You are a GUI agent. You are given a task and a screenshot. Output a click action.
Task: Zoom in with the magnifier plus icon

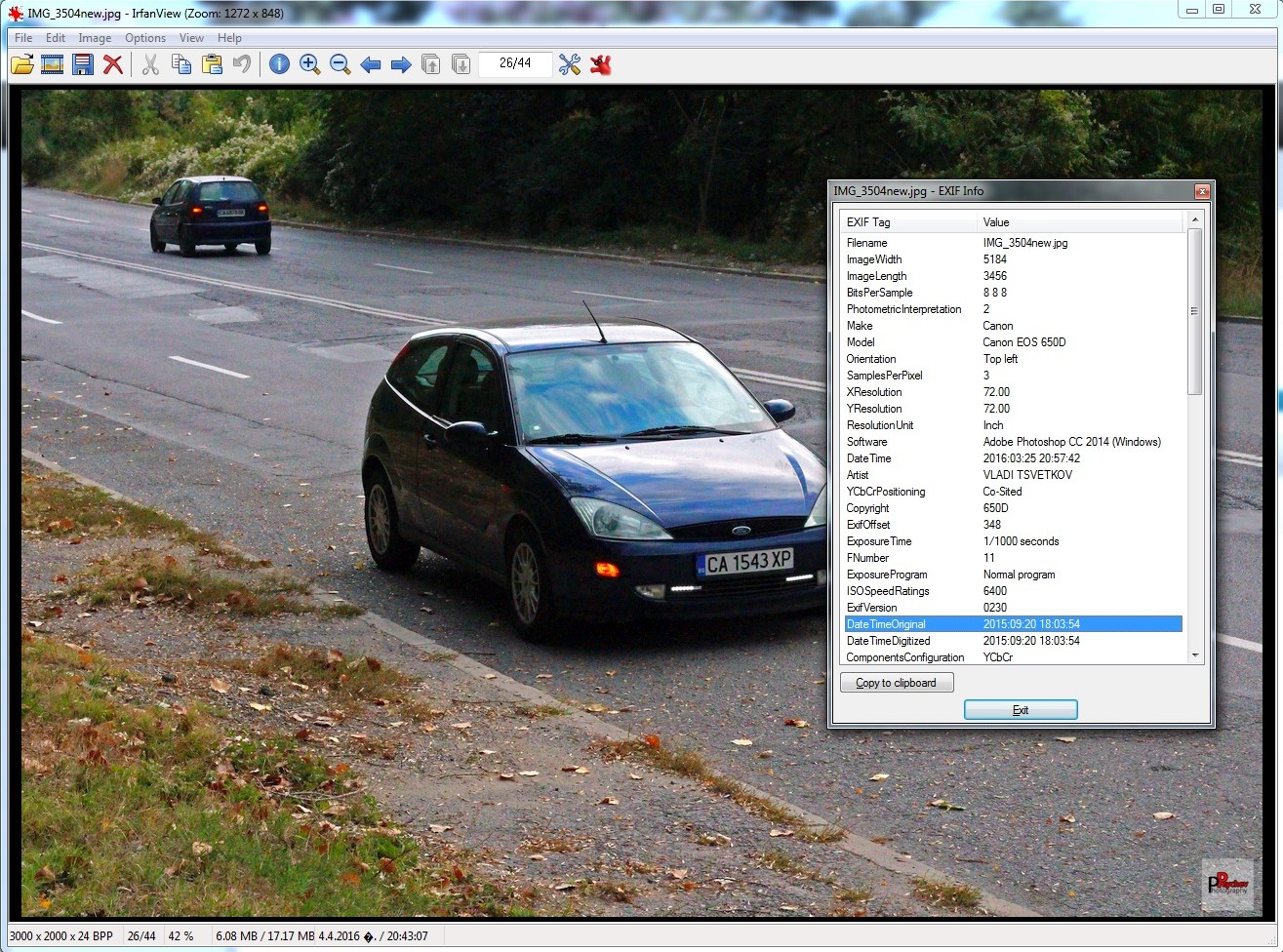(309, 64)
